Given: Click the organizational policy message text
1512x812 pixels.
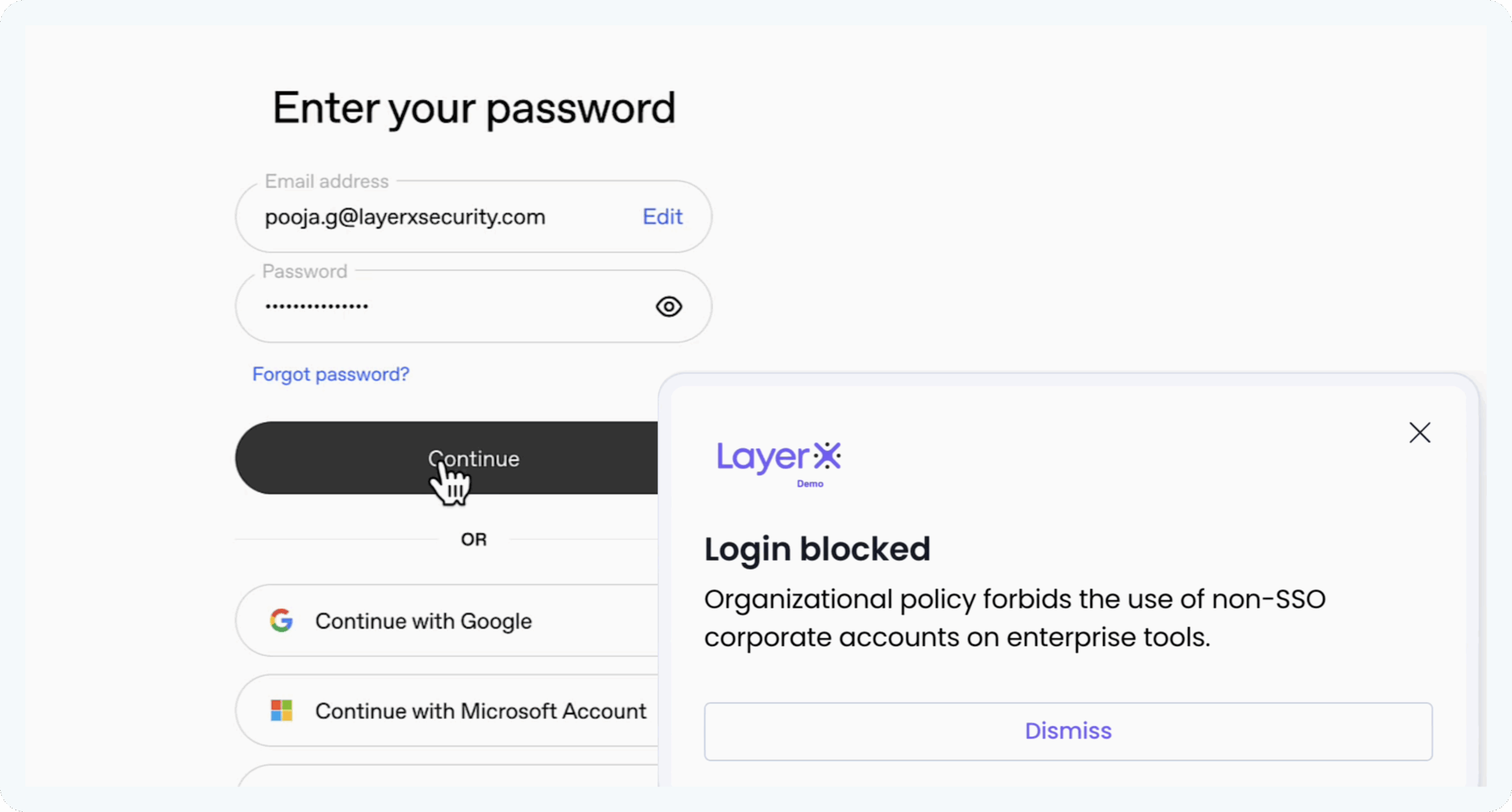Looking at the screenshot, I should tap(1015, 618).
